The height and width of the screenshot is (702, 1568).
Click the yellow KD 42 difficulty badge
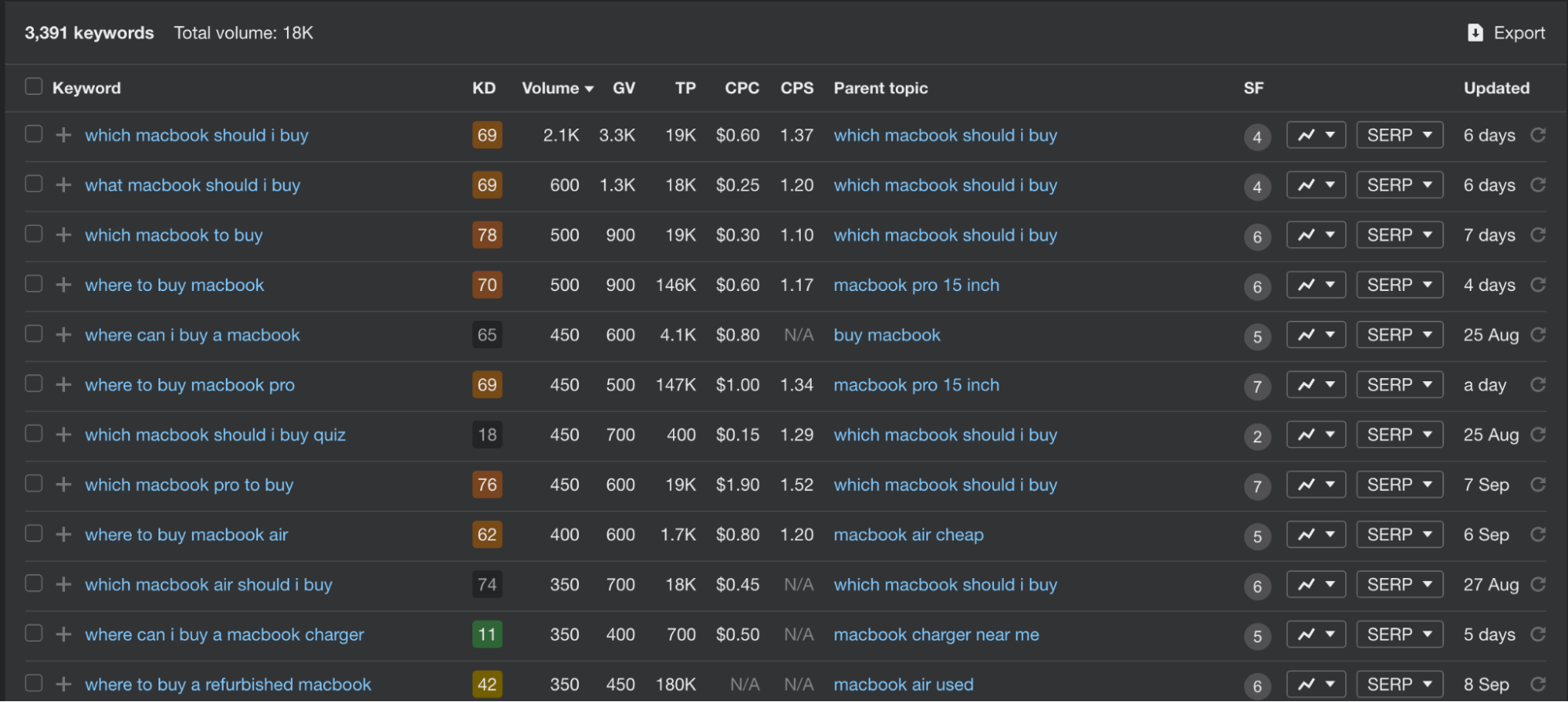[x=487, y=685]
